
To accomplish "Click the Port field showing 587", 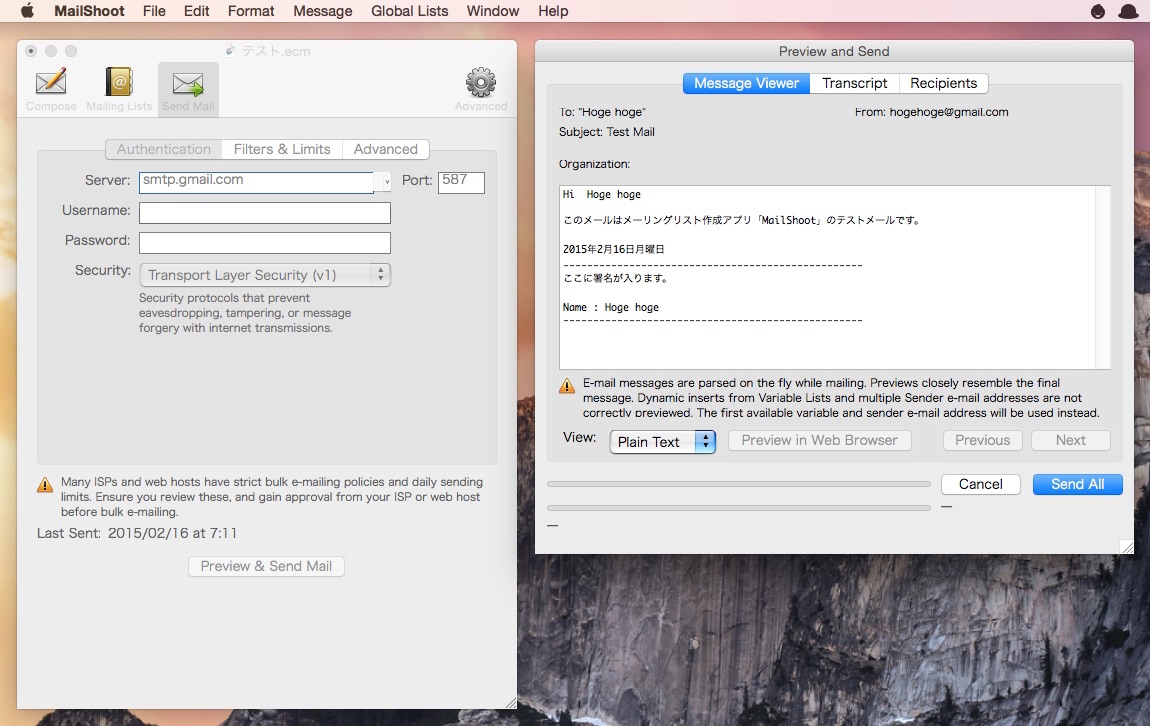I will point(461,182).
